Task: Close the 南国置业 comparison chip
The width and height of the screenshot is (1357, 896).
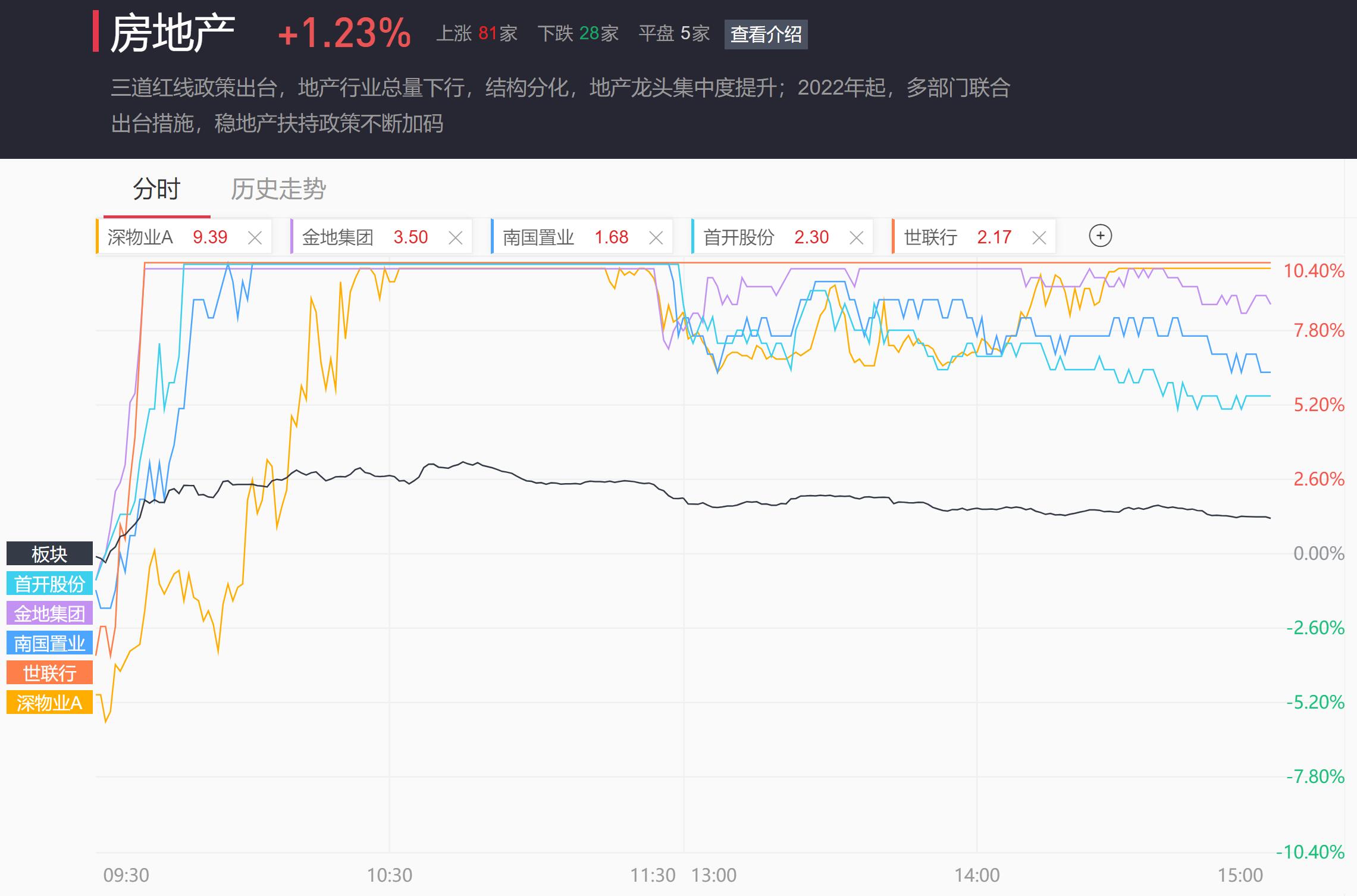Action: point(656,238)
